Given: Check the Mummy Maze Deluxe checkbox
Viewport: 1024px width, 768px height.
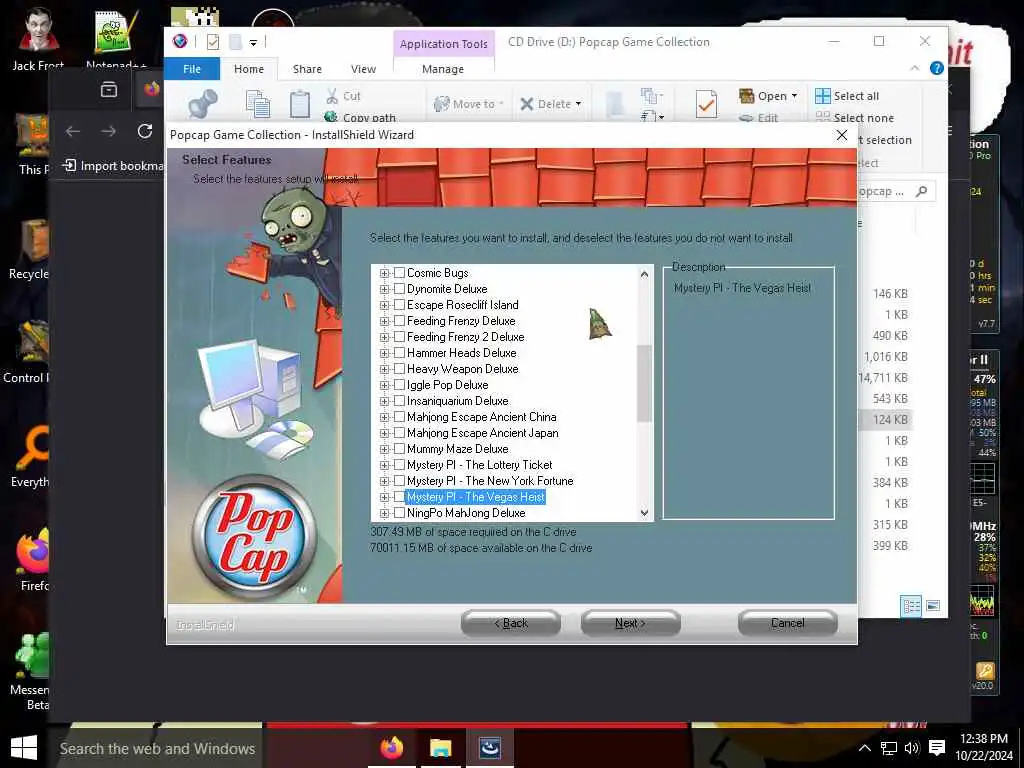Looking at the screenshot, I should pos(399,449).
